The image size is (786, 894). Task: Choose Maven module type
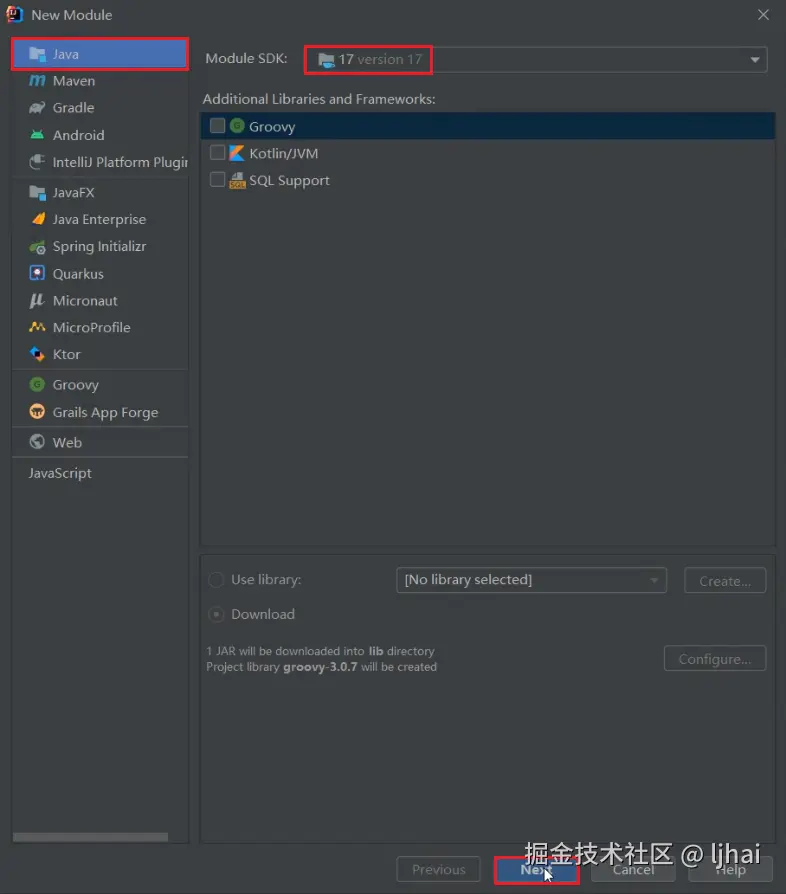click(x=100, y=81)
